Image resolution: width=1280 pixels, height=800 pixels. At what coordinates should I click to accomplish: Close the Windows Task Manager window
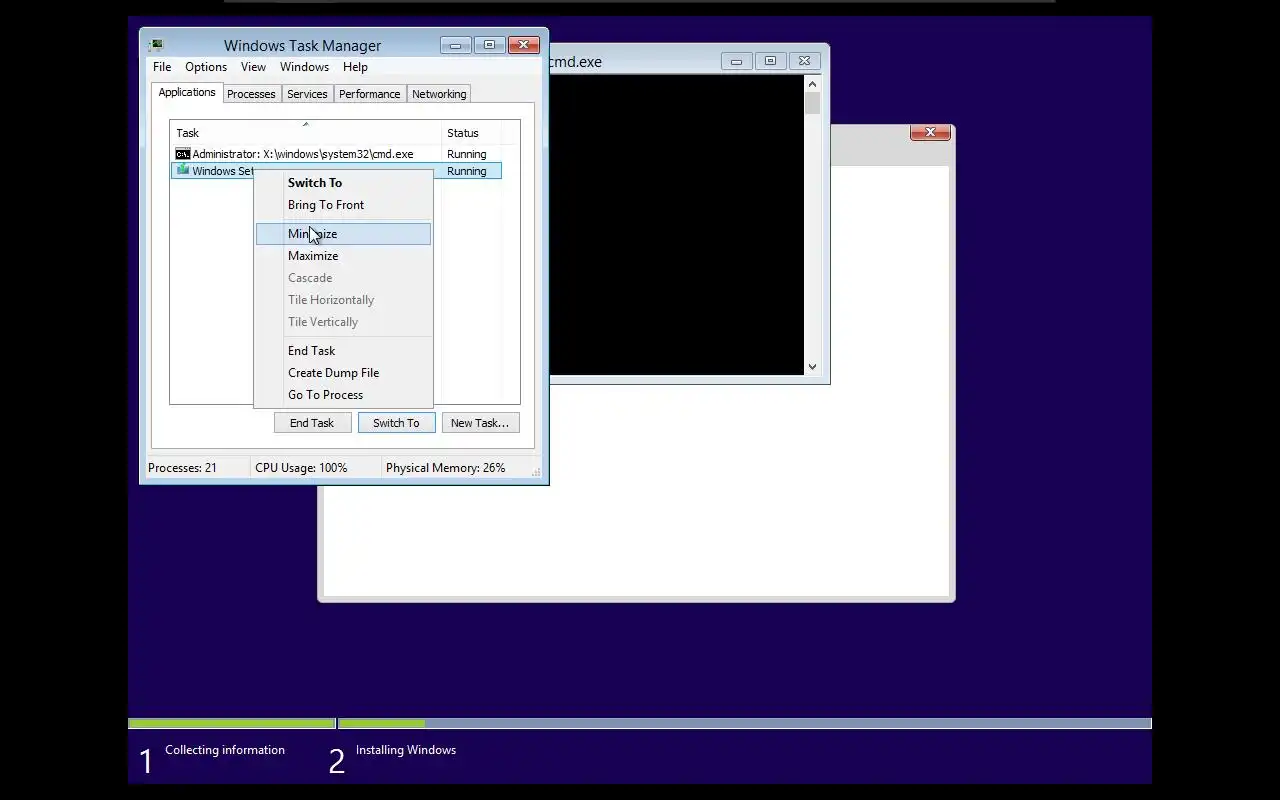click(524, 45)
